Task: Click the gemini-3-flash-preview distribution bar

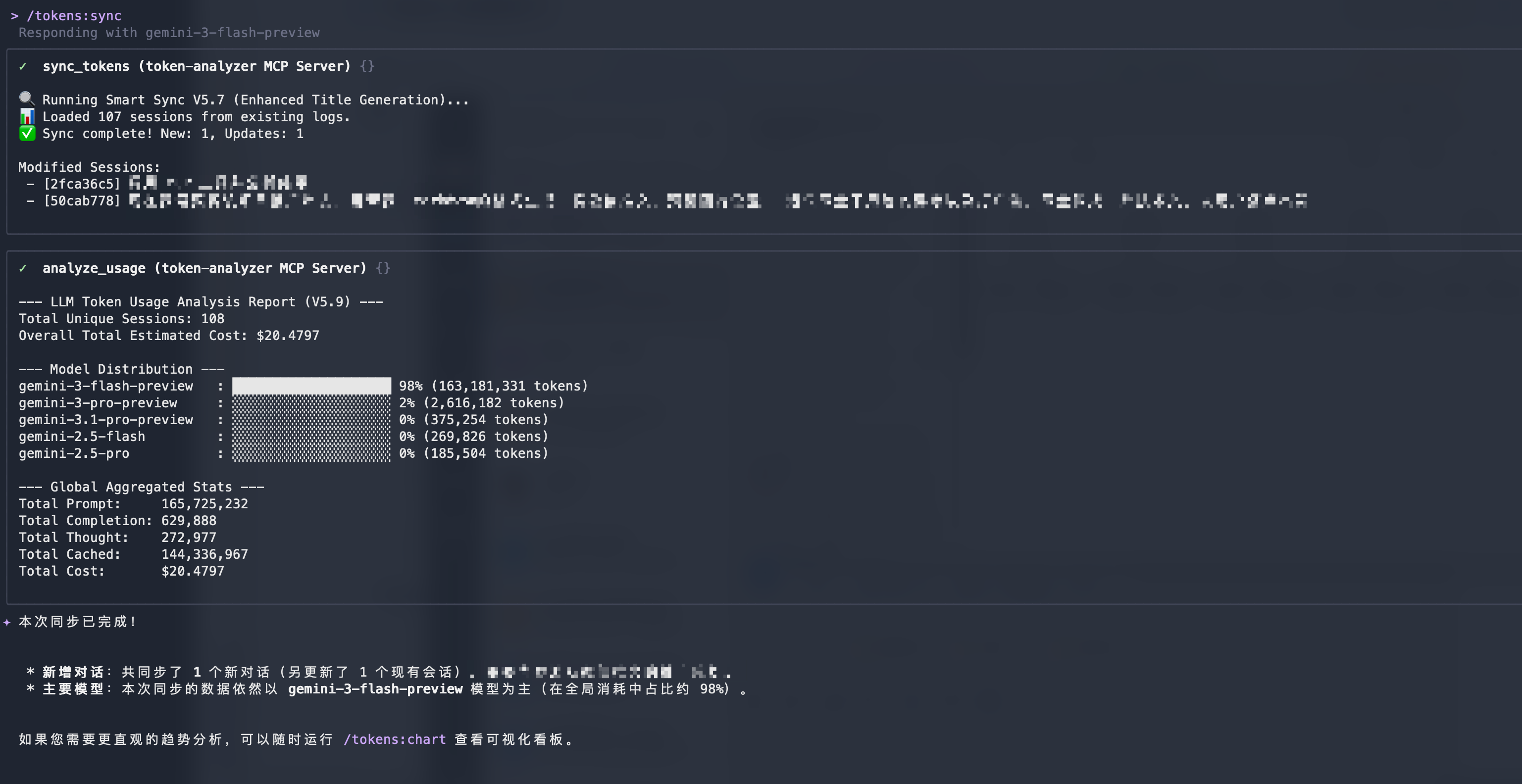Action: tap(311, 386)
